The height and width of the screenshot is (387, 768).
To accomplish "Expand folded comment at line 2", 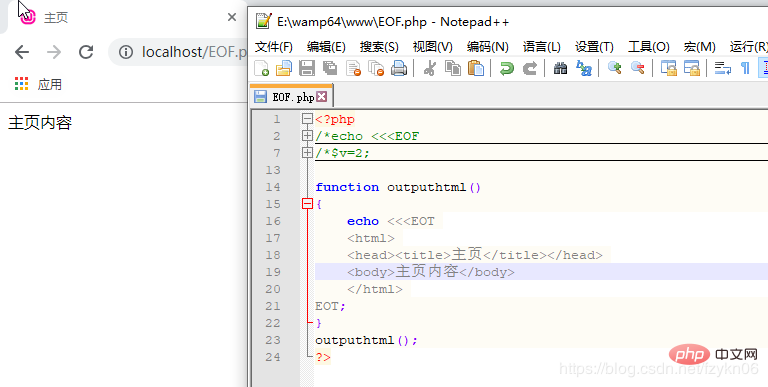I will point(307,136).
